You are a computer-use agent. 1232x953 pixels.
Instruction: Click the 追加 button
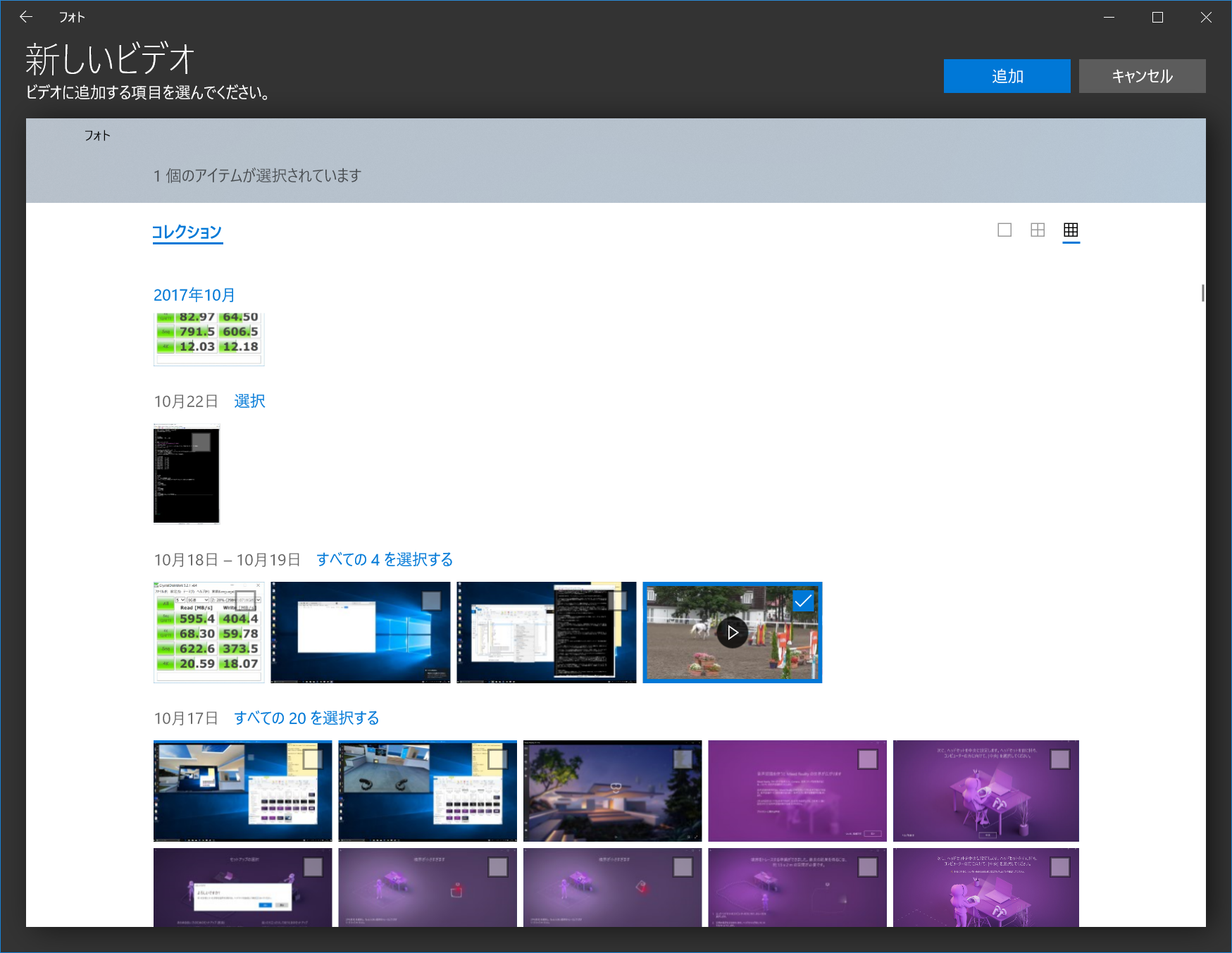[1007, 76]
